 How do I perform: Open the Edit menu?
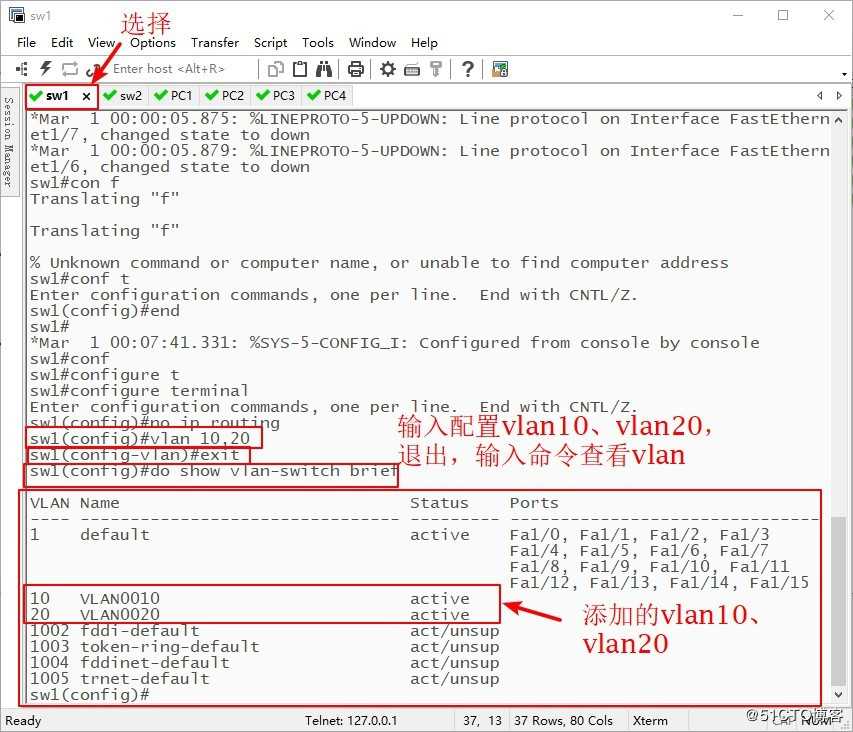point(61,42)
